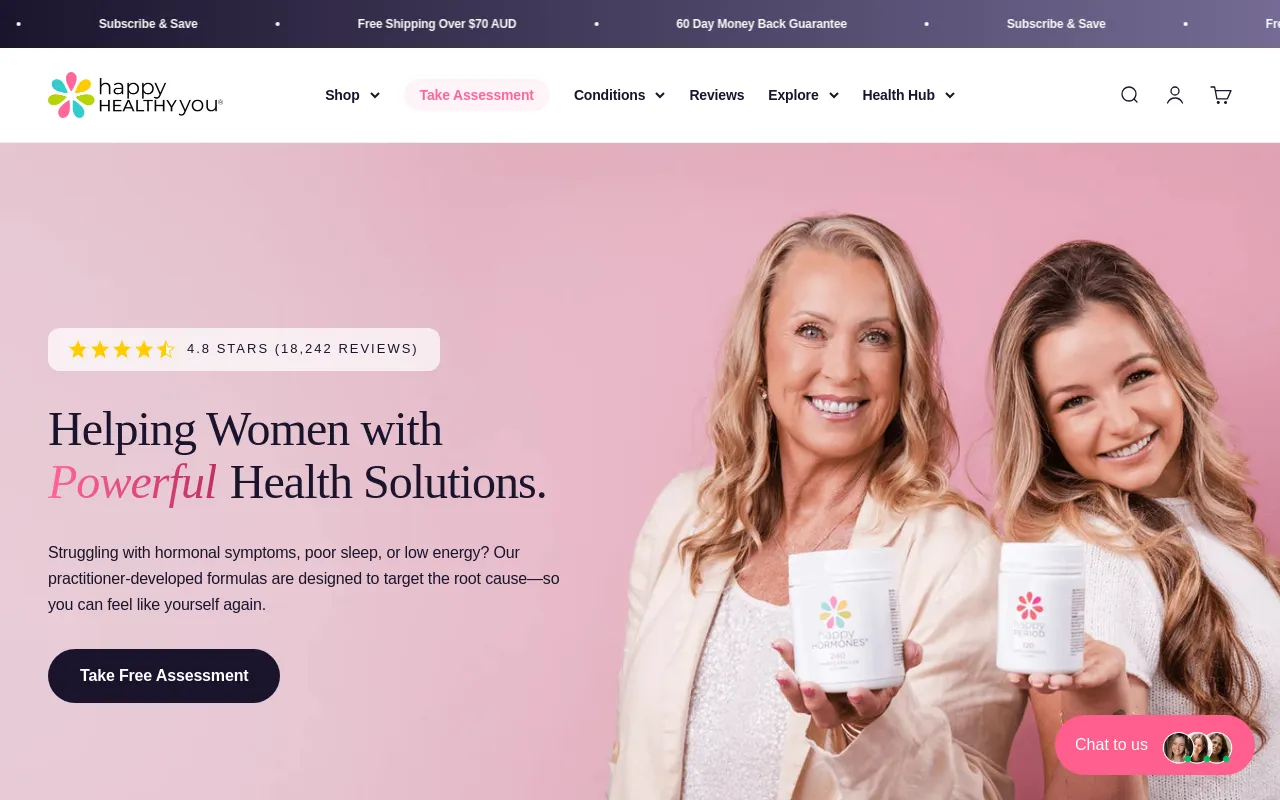
Task: Click the 60 Day Money Back Guarantee text
Action: 761,24
